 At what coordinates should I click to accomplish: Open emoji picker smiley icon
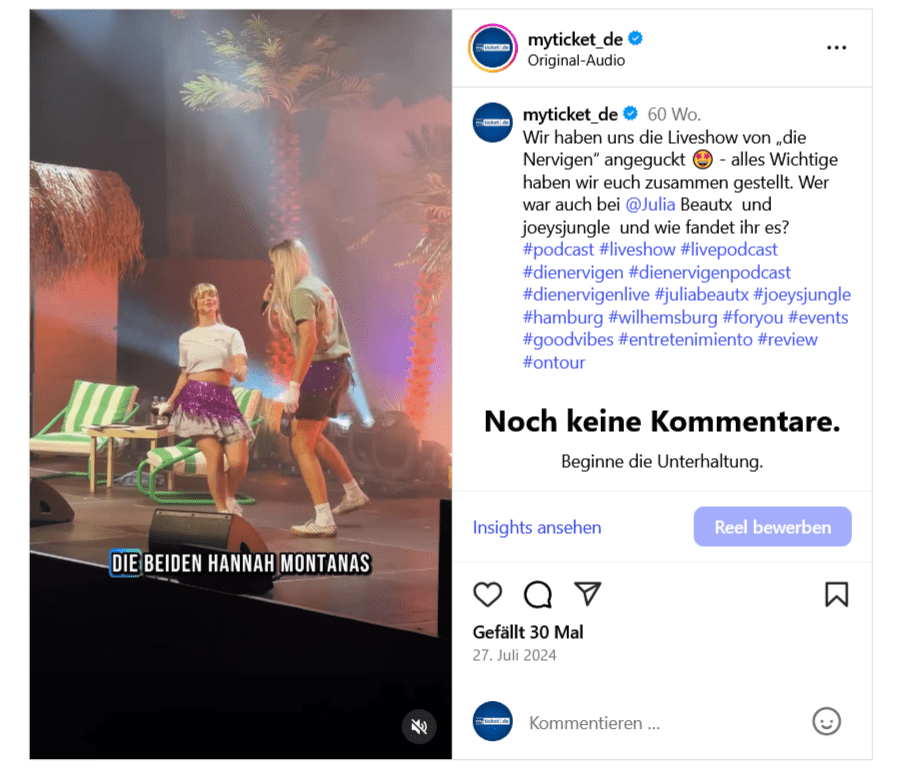point(827,721)
